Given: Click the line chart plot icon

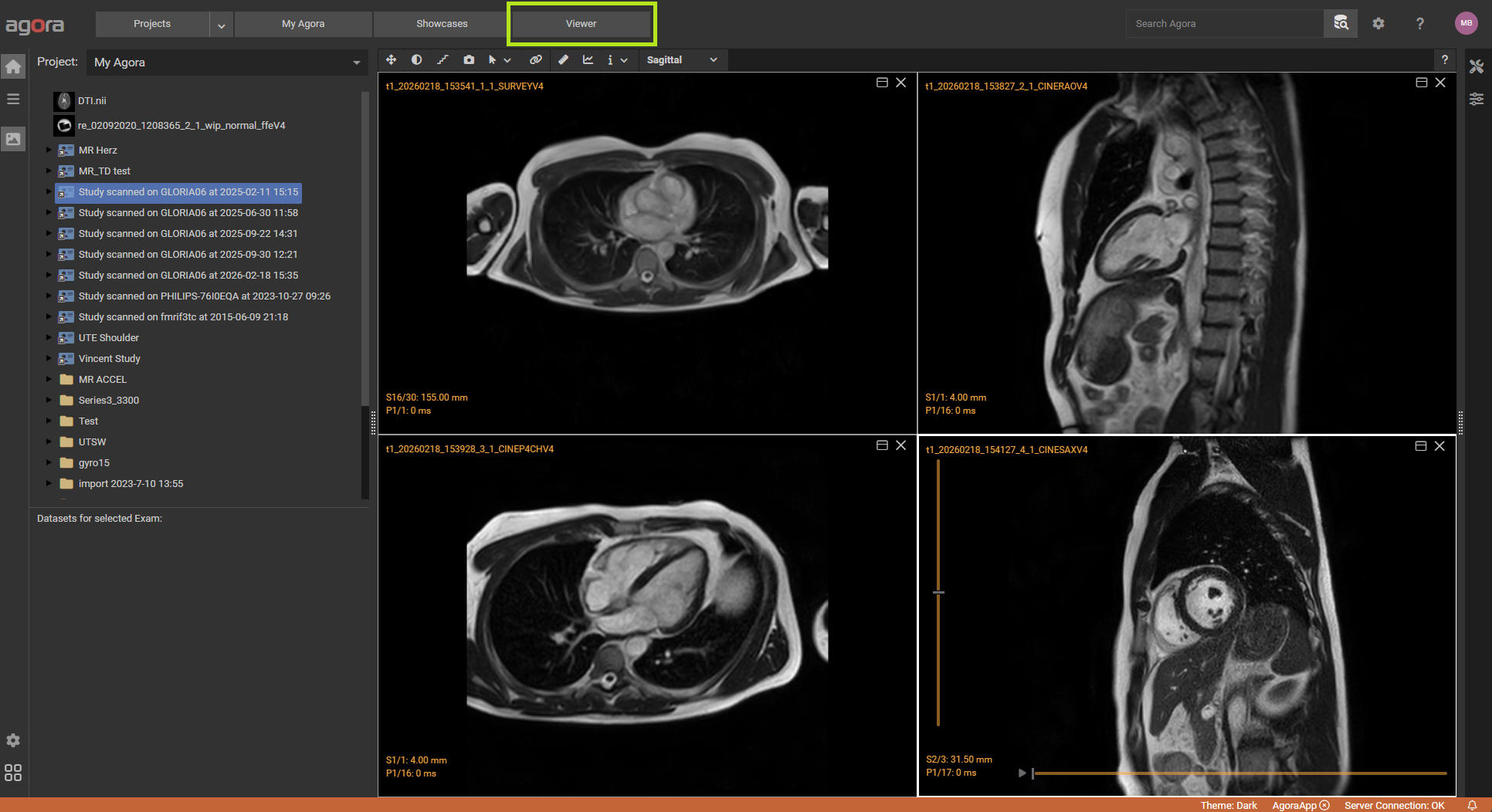Looking at the screenshot, I should [588, 59].
